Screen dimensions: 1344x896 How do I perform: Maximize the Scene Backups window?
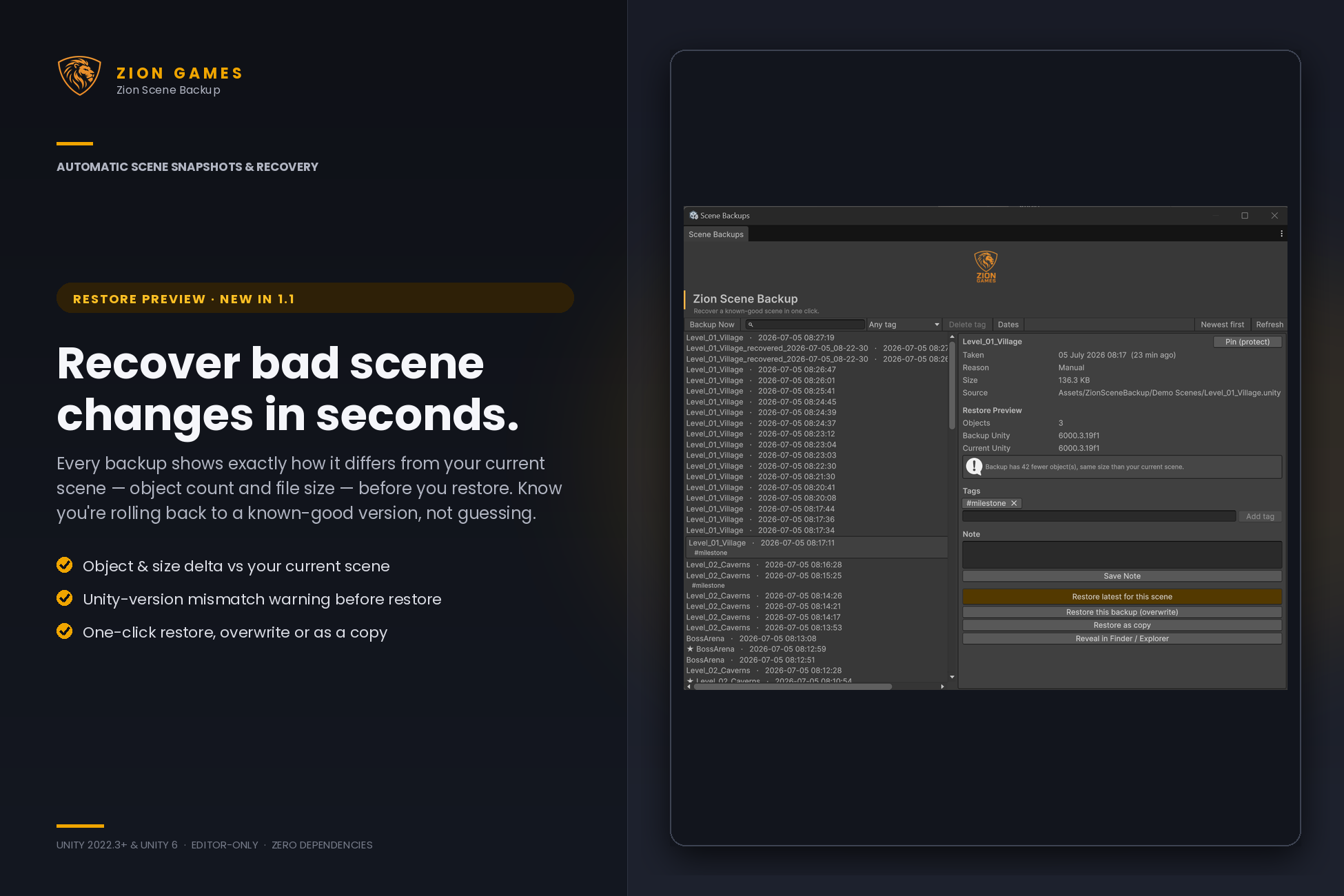click(x=1245, y=216)
